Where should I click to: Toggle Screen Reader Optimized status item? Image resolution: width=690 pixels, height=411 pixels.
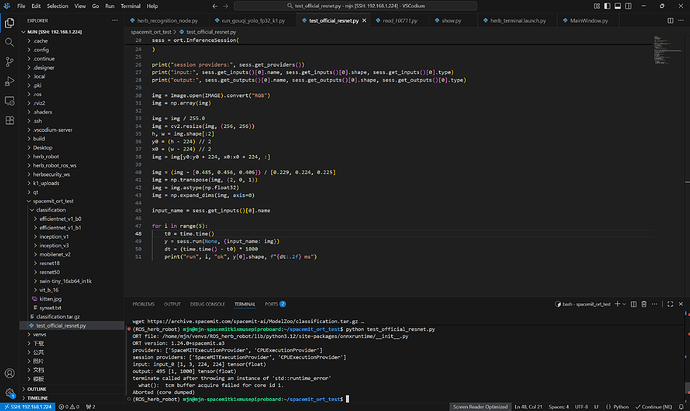click(480, 407)
